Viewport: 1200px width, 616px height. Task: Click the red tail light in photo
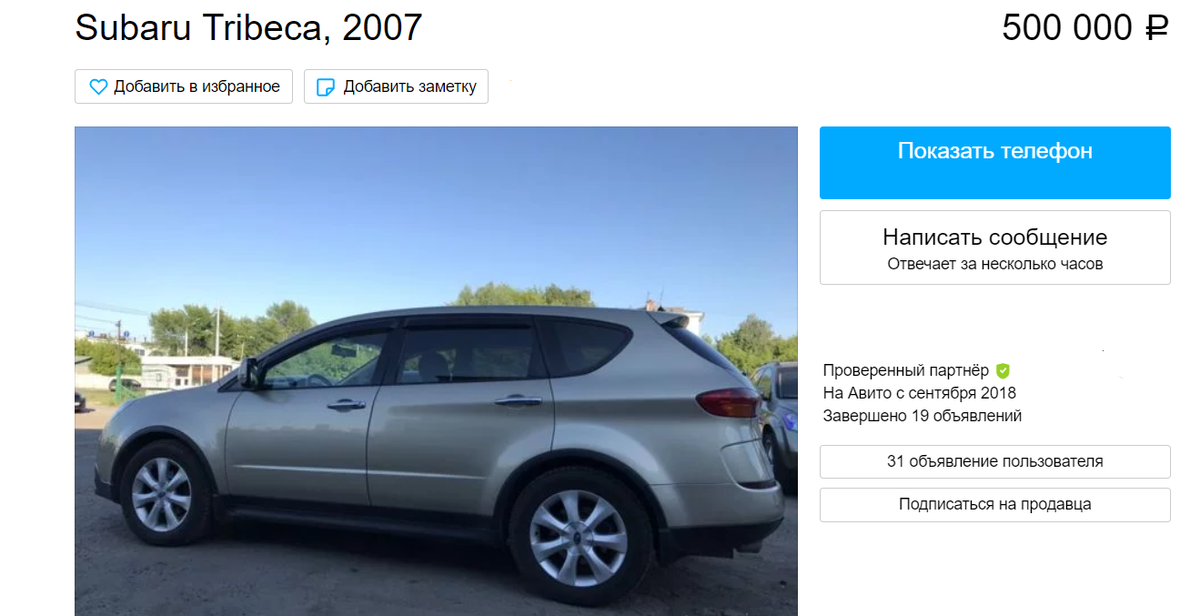pos(727,403)
